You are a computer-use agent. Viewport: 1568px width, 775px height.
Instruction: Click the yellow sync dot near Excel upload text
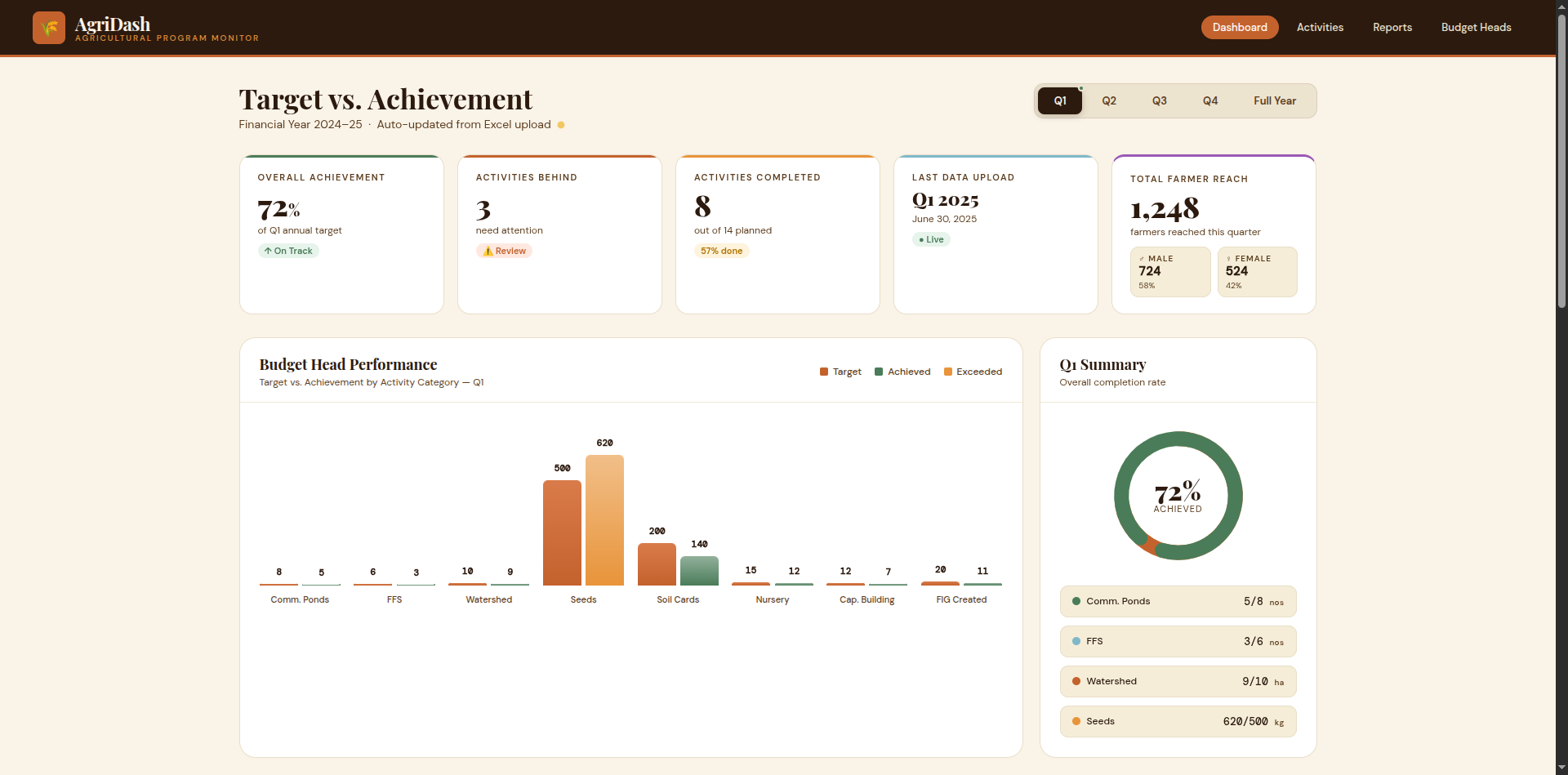click(561, 125)
